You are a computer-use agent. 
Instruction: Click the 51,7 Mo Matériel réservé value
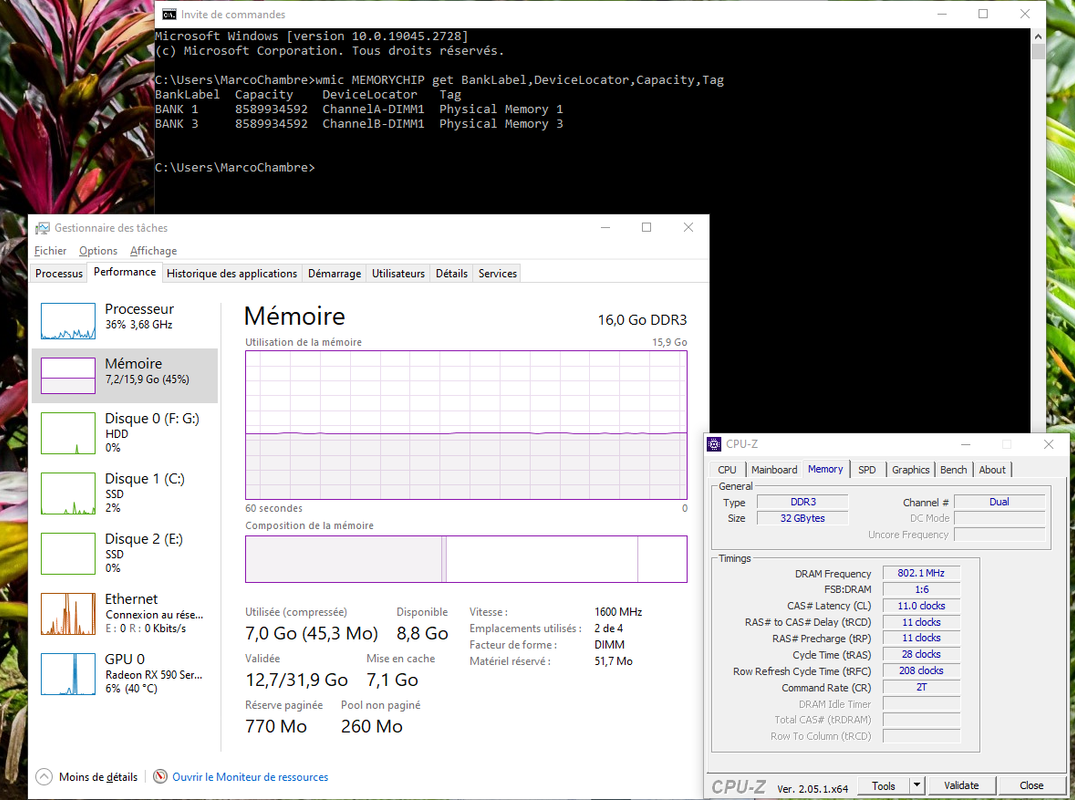(x=613, y=661)
